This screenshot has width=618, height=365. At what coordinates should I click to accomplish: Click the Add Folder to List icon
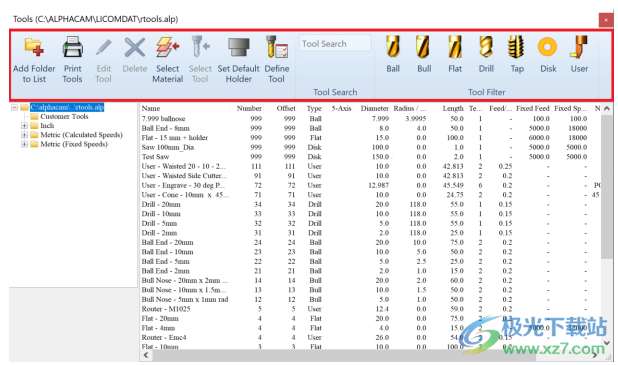[34, 47]
